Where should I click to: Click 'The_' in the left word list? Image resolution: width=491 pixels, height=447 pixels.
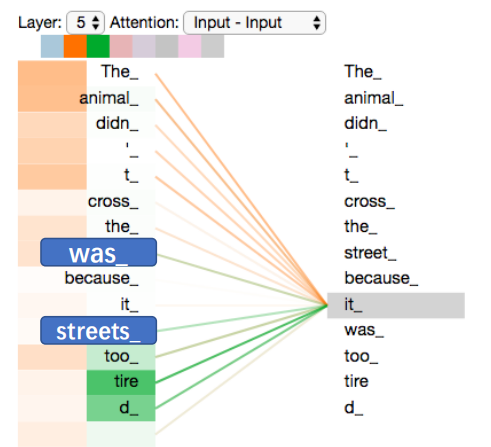click(x=120, y=72)
